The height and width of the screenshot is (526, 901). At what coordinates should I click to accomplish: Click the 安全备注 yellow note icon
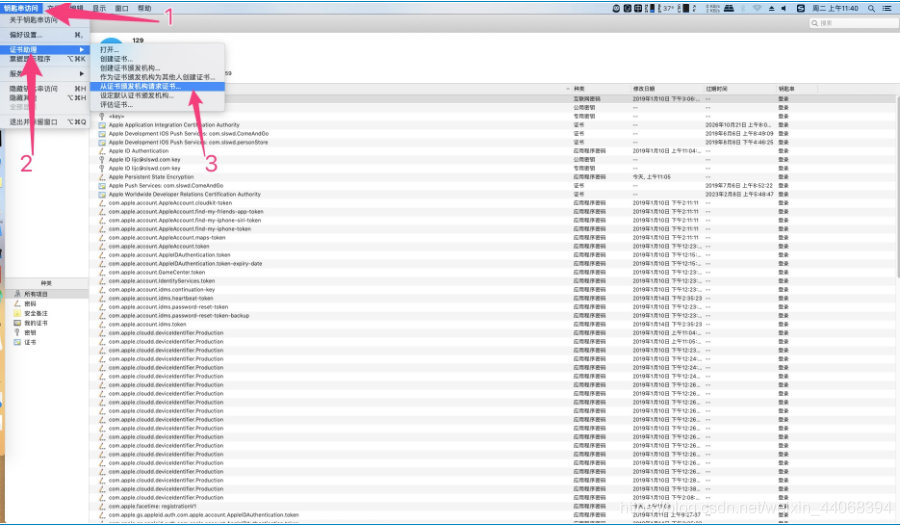coord(17,313)
